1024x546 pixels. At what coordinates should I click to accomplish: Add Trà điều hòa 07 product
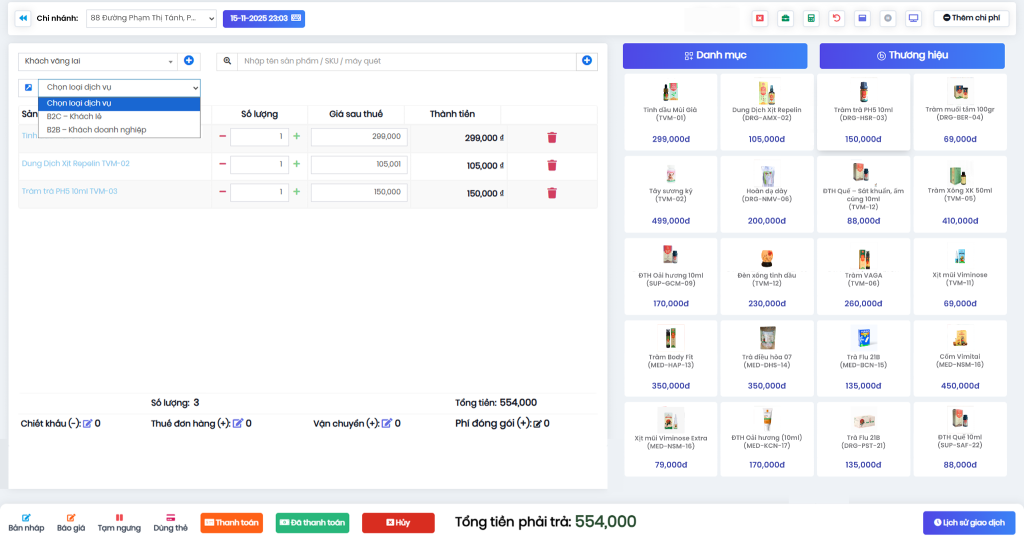(767, 358)
